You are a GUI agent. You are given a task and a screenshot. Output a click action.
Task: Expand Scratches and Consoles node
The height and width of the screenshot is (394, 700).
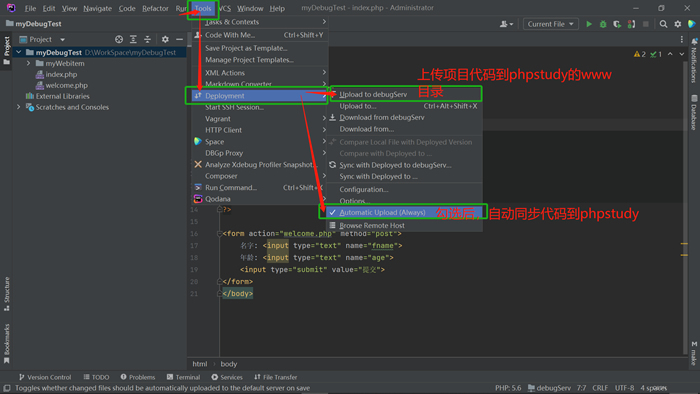click(19, 107)
